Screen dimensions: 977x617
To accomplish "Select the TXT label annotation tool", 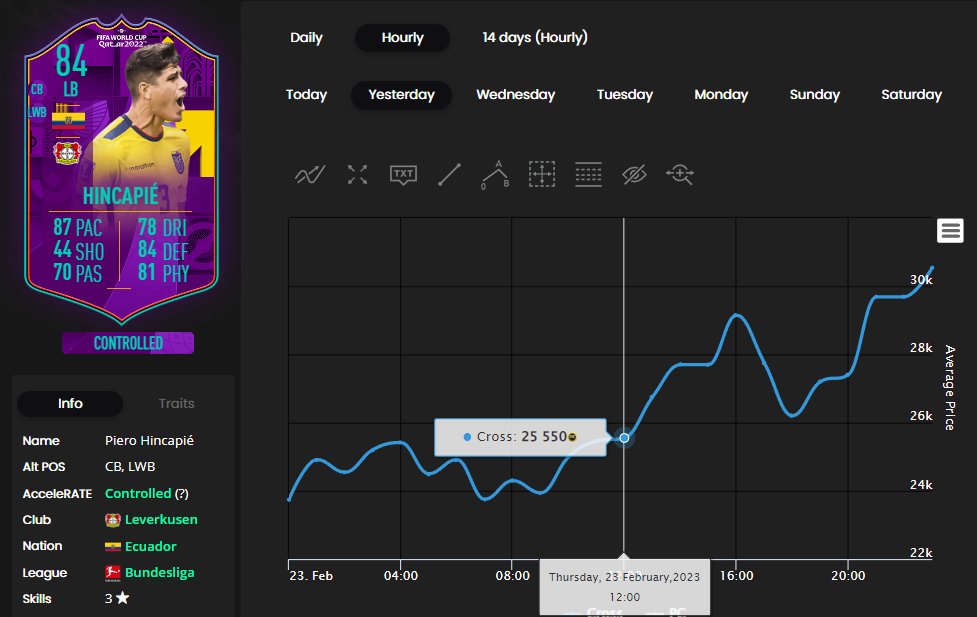I will point(403,175).
